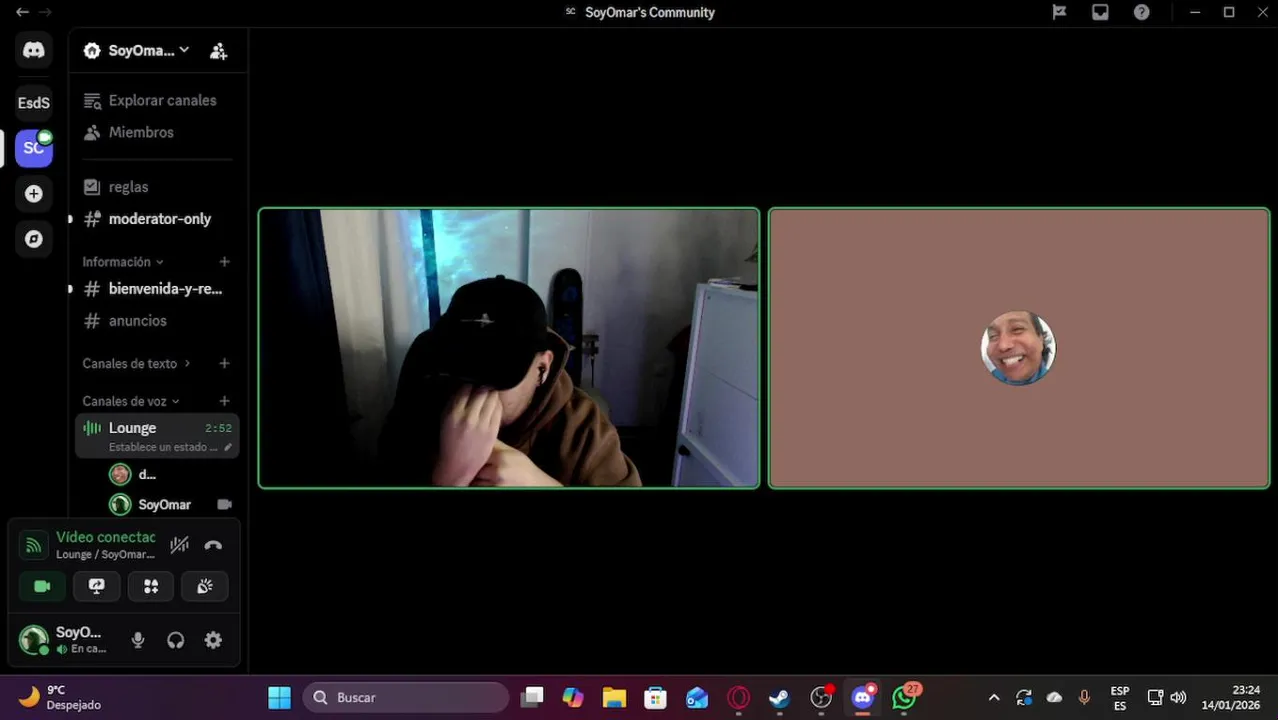Click SoyOmar's camera indicator in voice list
The image size is (1278, 720).
point(225,505)
